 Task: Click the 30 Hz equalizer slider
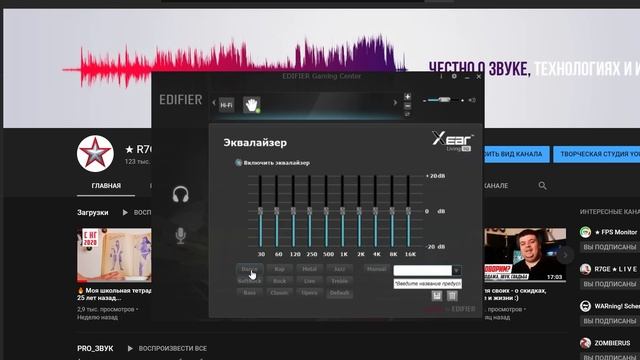[260, 211]
